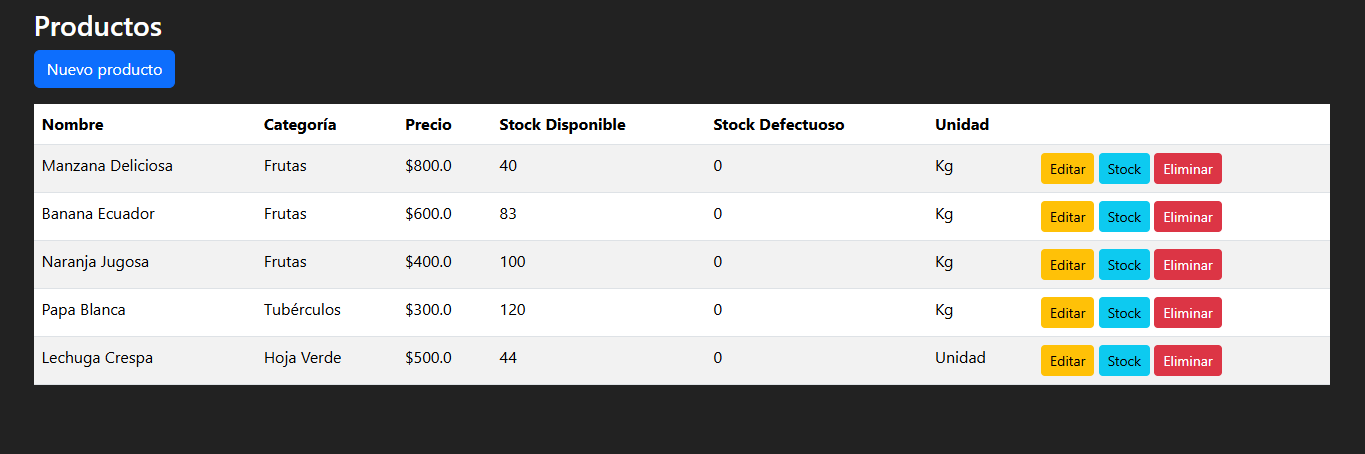The height and width of the screenshot is (454, 1365).
Task: Delete the Lechuga Crespa product
Action: [x=1188, y=361]
